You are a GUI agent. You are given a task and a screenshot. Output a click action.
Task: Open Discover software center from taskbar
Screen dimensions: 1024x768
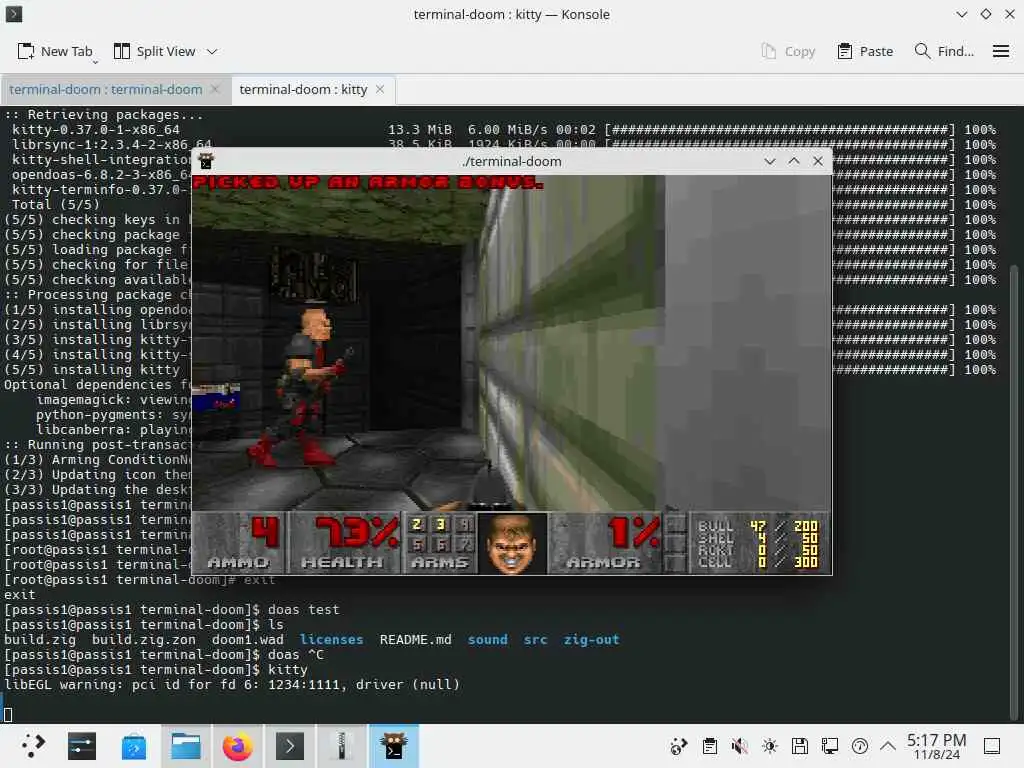[x=134, y=746]
